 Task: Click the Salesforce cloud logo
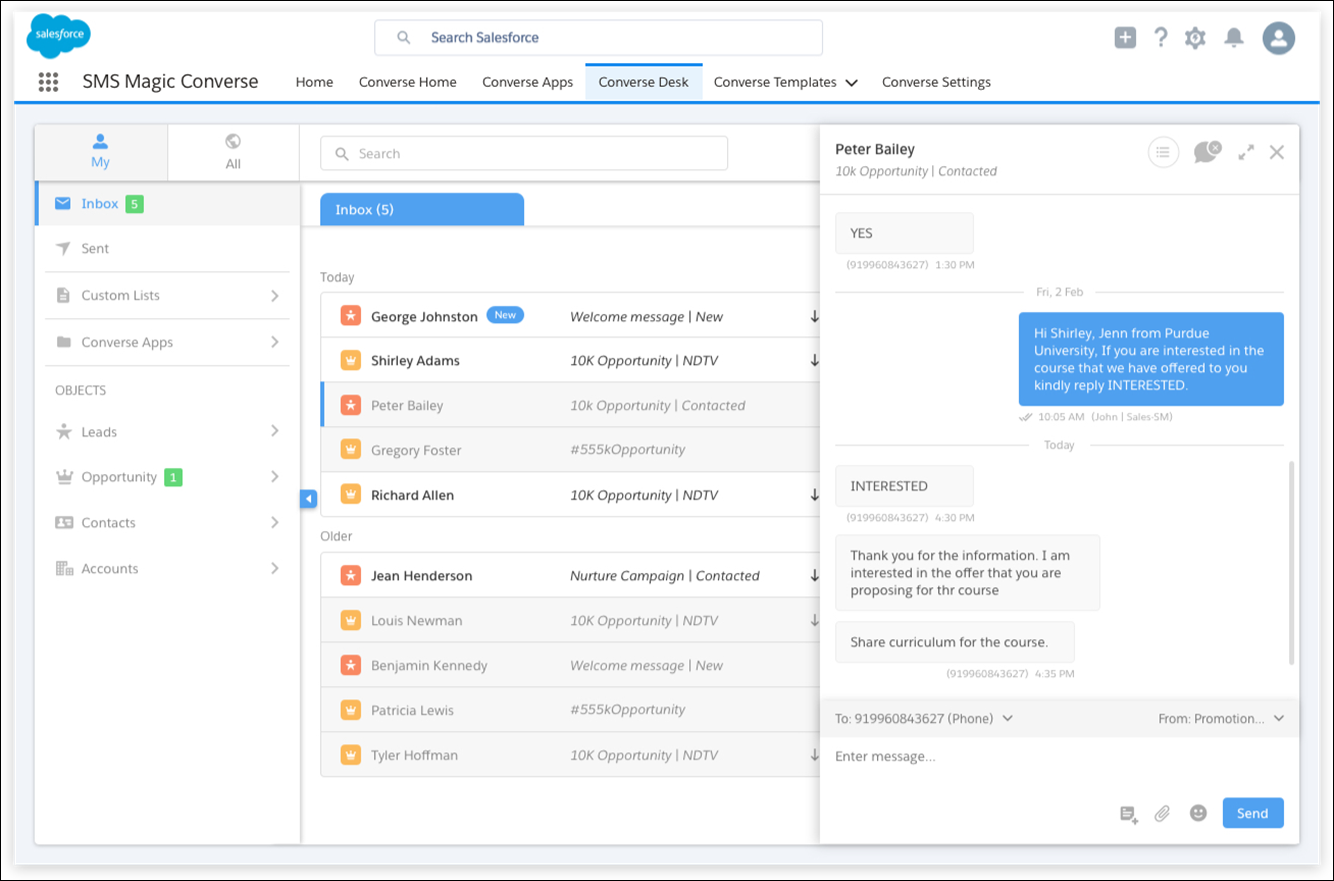[x=59, y=37]
